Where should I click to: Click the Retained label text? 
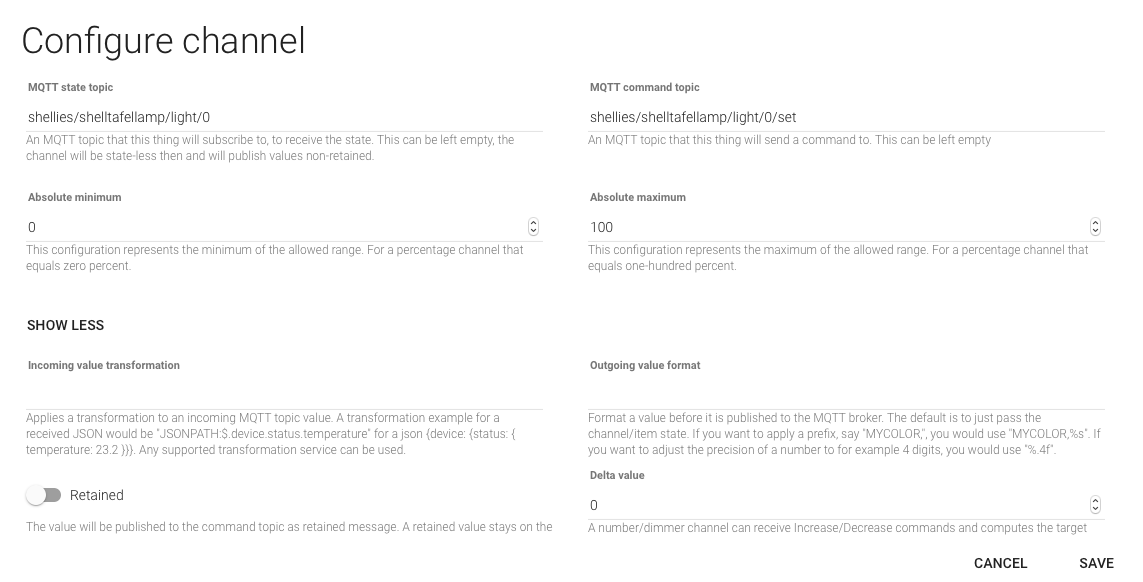click(x=97, y=495)
